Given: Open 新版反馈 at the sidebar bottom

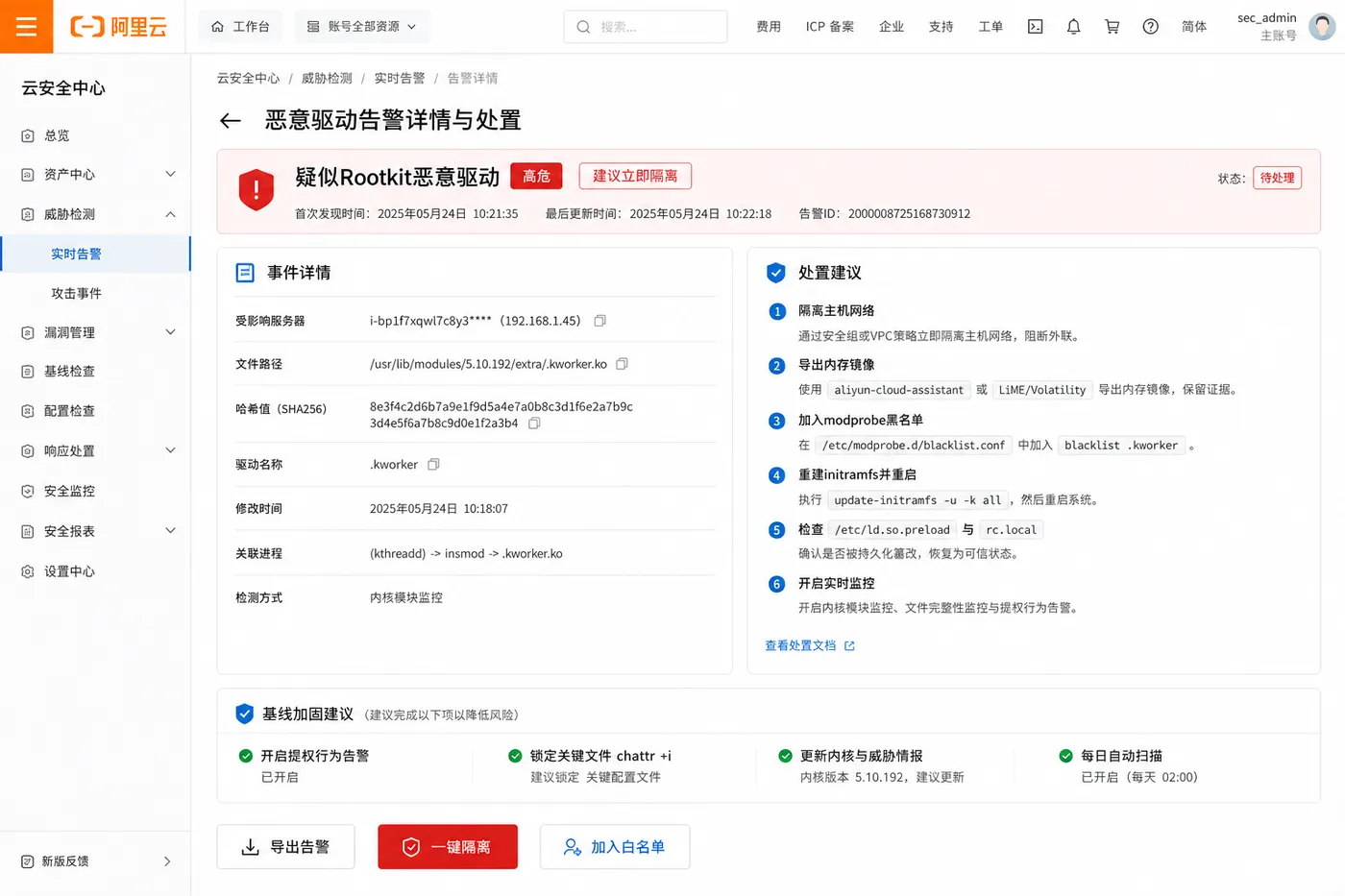Looking at the screenshot, I should 95,861.
